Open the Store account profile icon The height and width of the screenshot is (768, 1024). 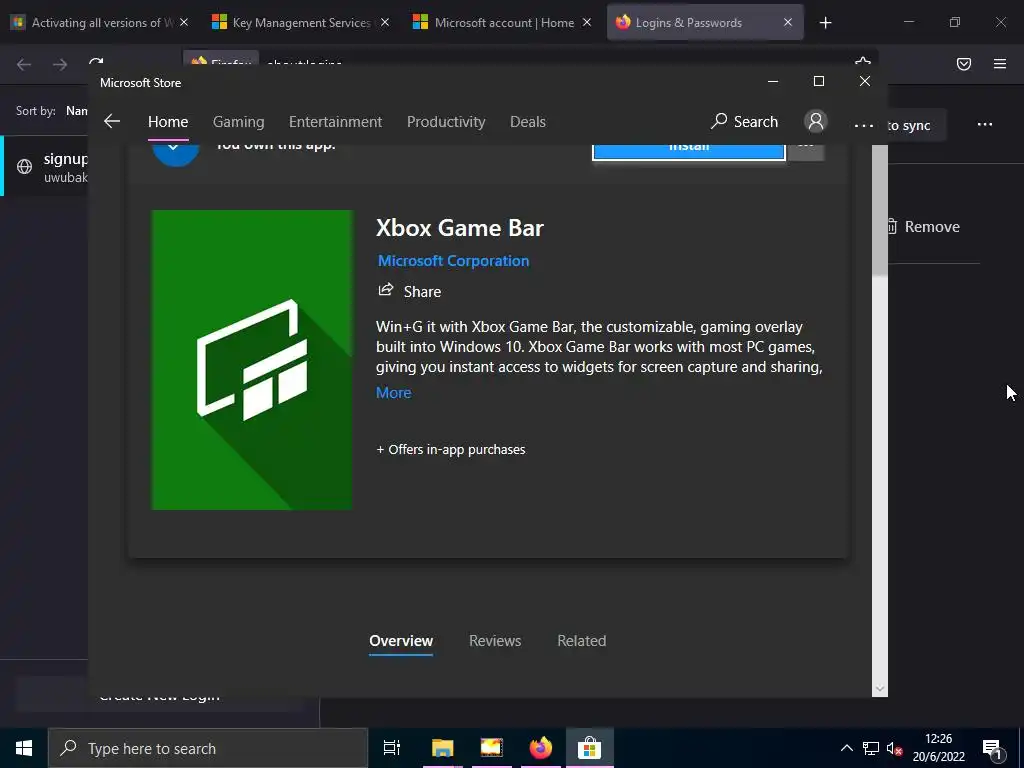816,121
